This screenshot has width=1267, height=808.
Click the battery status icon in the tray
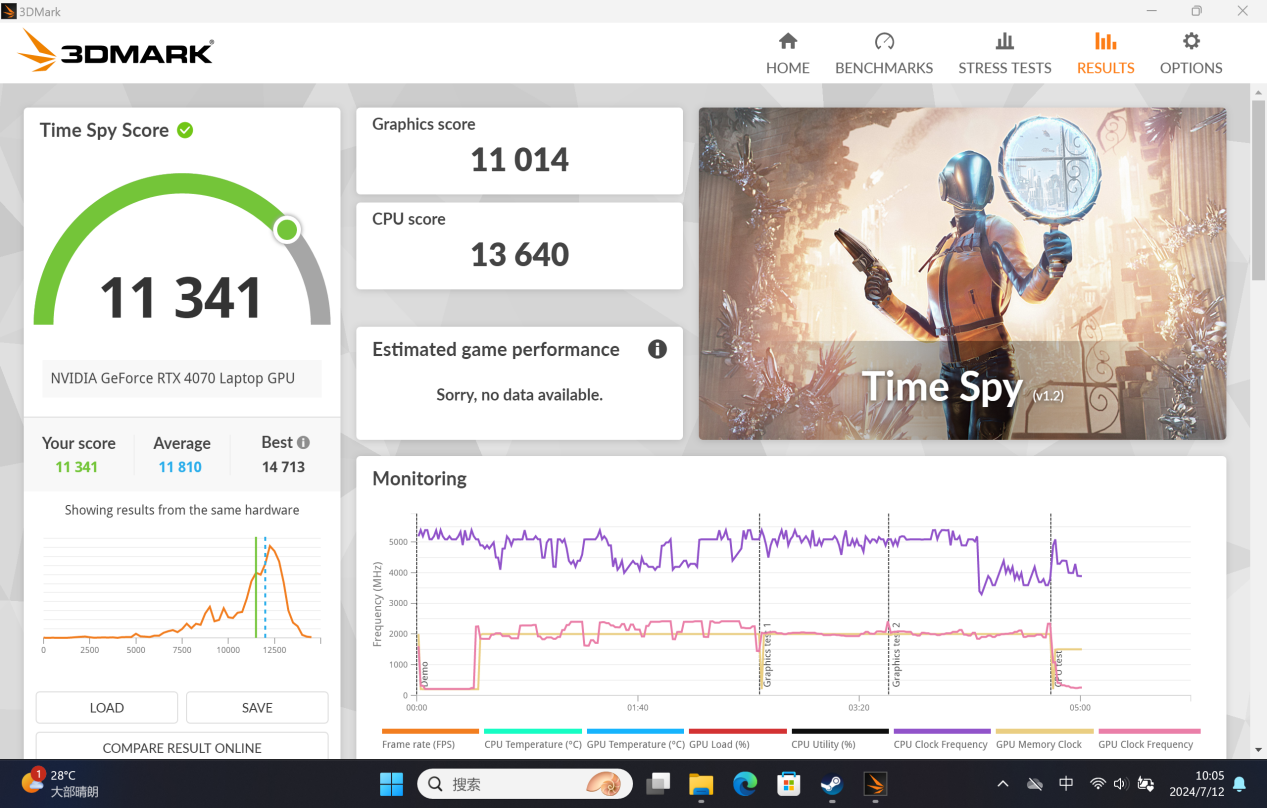click(x=1145, y=784)
